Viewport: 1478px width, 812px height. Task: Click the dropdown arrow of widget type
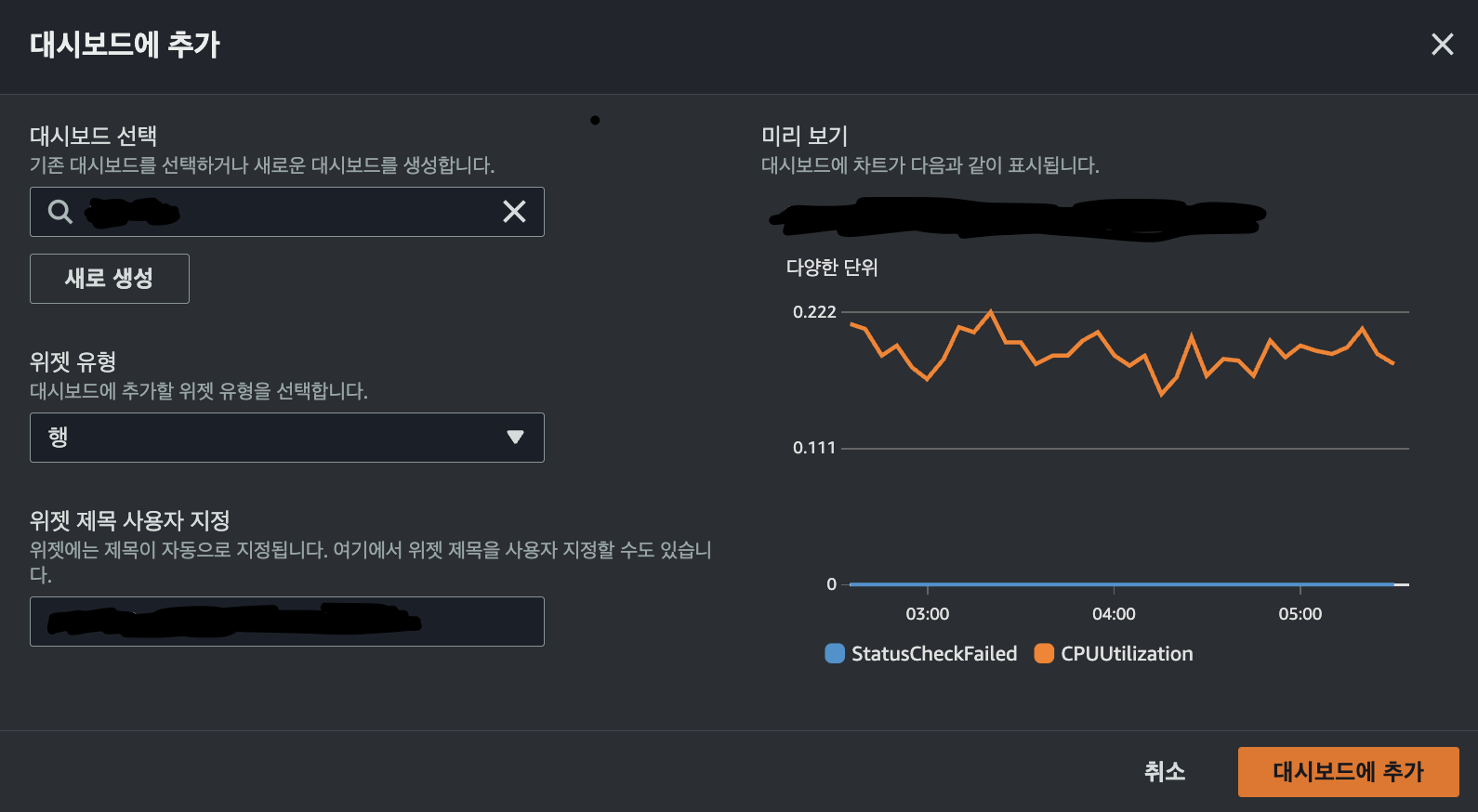coord(515,437)
